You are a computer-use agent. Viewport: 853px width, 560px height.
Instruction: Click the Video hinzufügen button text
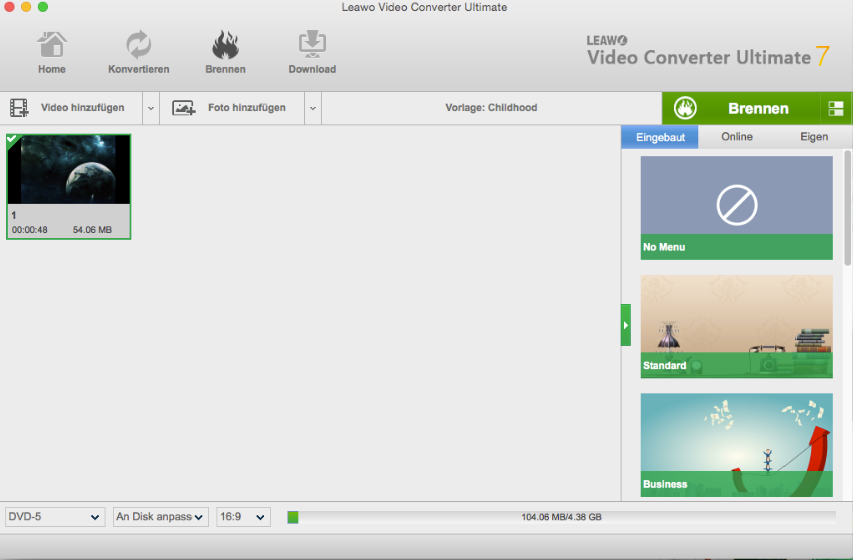(83, 108)
